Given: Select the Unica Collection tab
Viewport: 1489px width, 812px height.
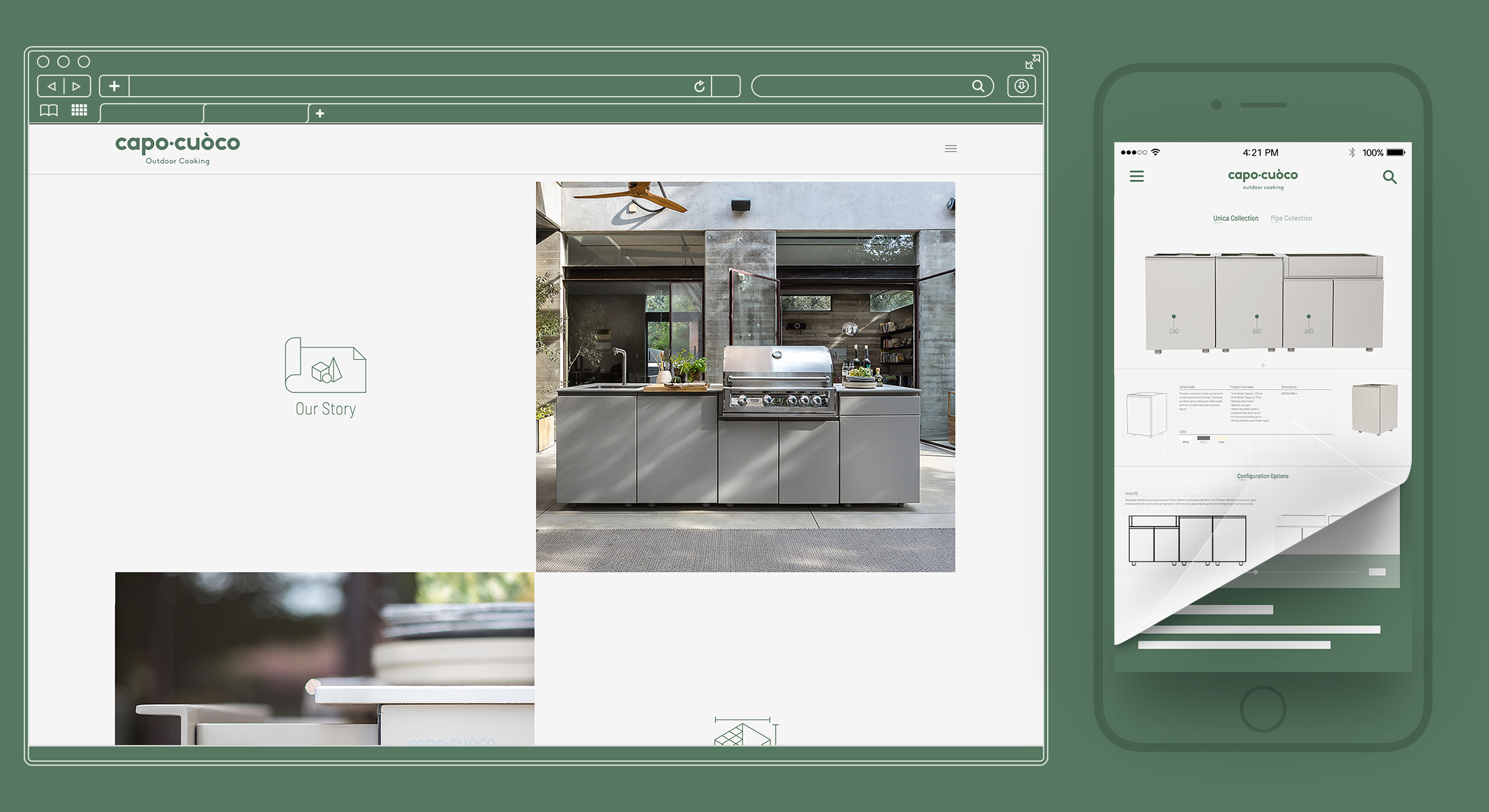Looking at the screenshot, I should [x=1235, y=219].
